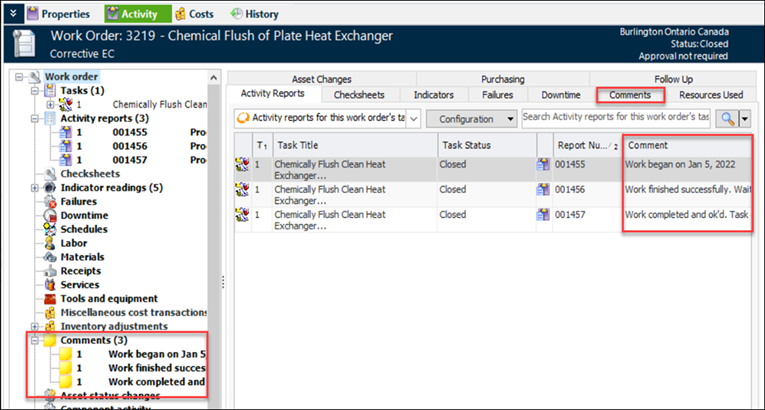Click the Comments folder icon in tree
Image resolution: width=765 pixels, height=410 pixels.
click(51, 340)
